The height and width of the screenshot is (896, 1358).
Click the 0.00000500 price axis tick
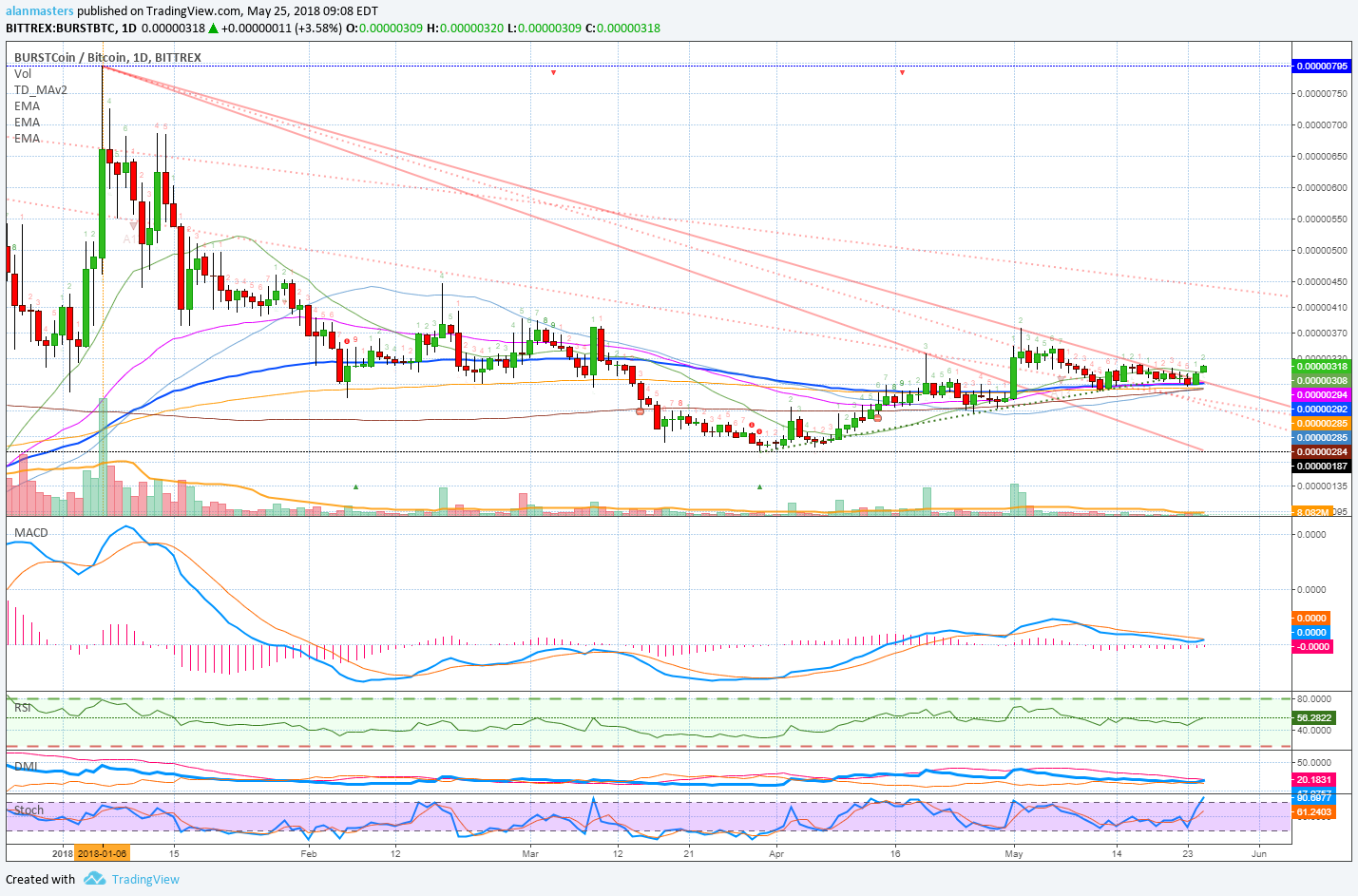tap(1322, 251)
